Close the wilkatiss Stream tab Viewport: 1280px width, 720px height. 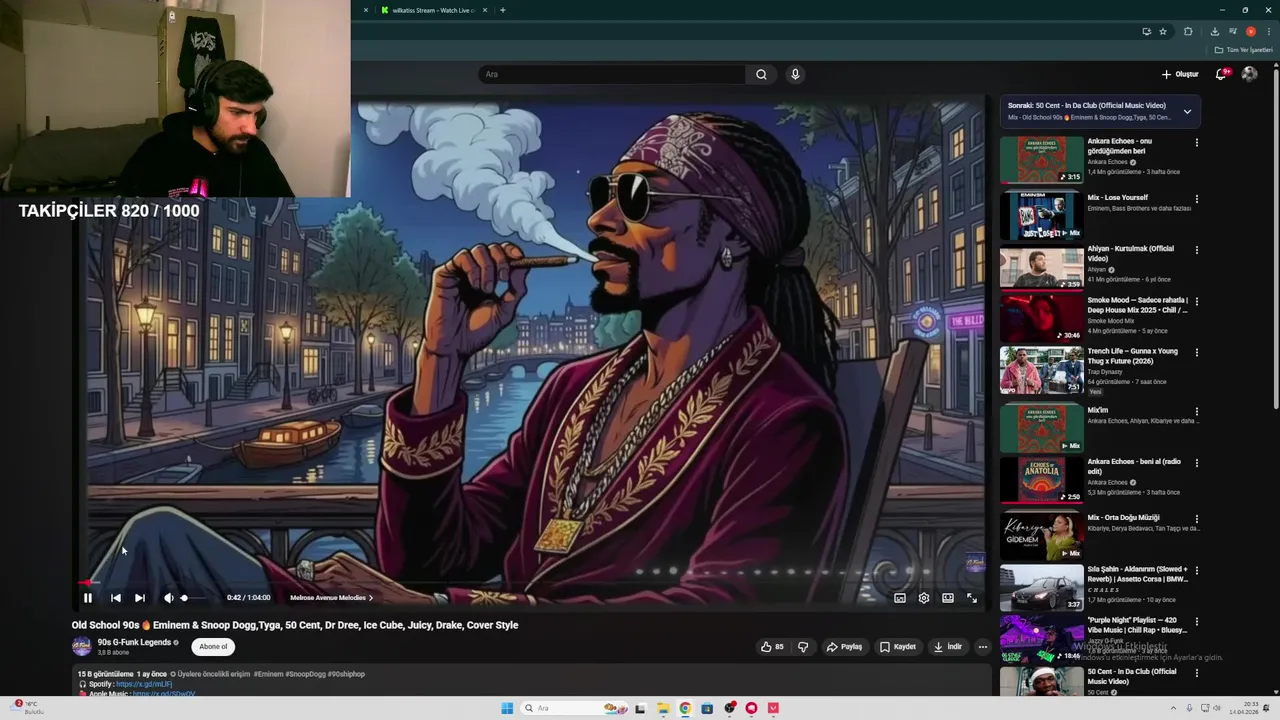pyautogui.click(x=485, y=10)
